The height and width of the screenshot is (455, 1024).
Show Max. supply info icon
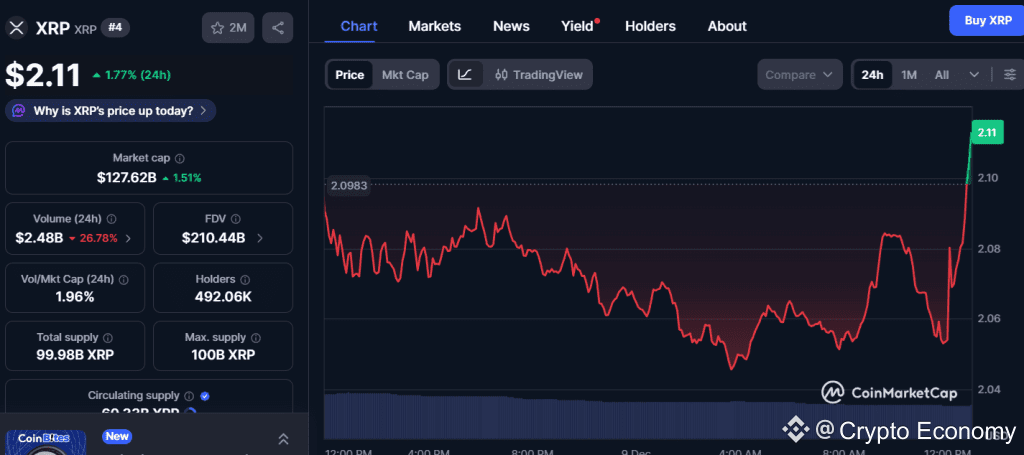[256, 337]
